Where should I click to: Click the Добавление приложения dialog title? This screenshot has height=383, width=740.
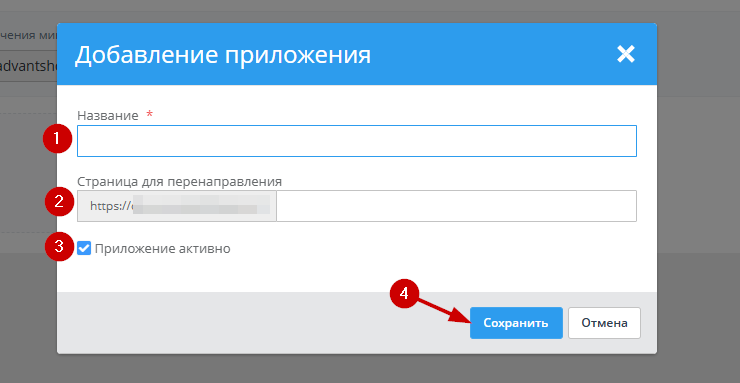[223, 55]
